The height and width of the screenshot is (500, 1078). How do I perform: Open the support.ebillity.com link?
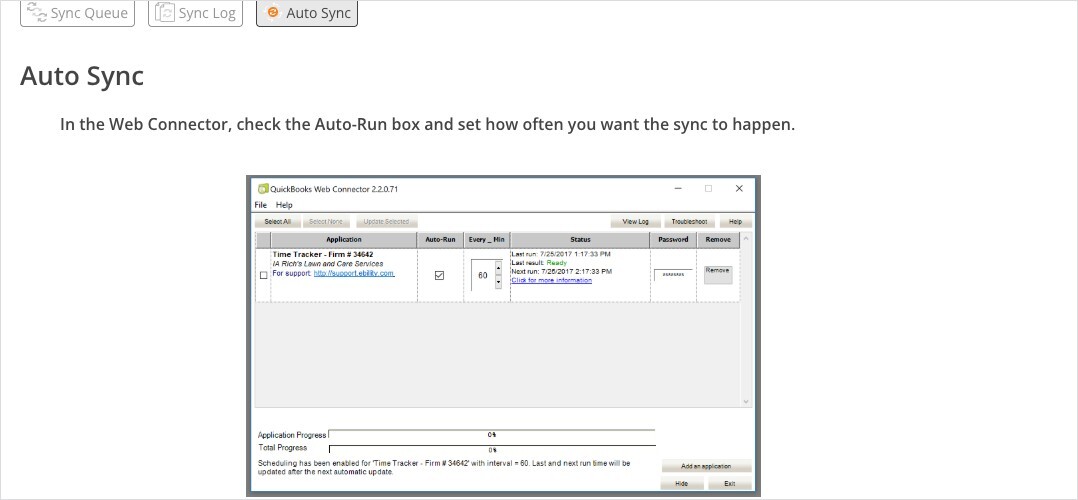coord(354,273)
